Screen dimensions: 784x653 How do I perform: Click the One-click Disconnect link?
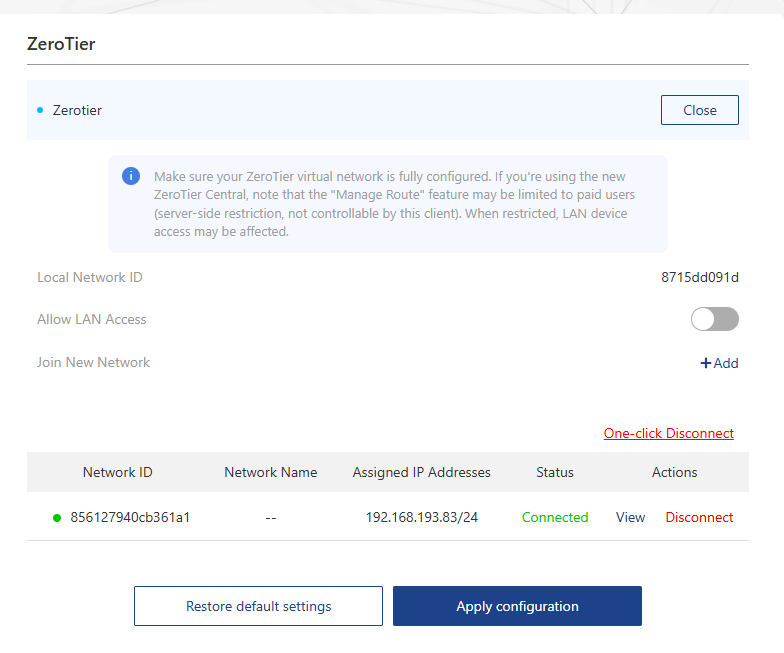pos(668,433)
